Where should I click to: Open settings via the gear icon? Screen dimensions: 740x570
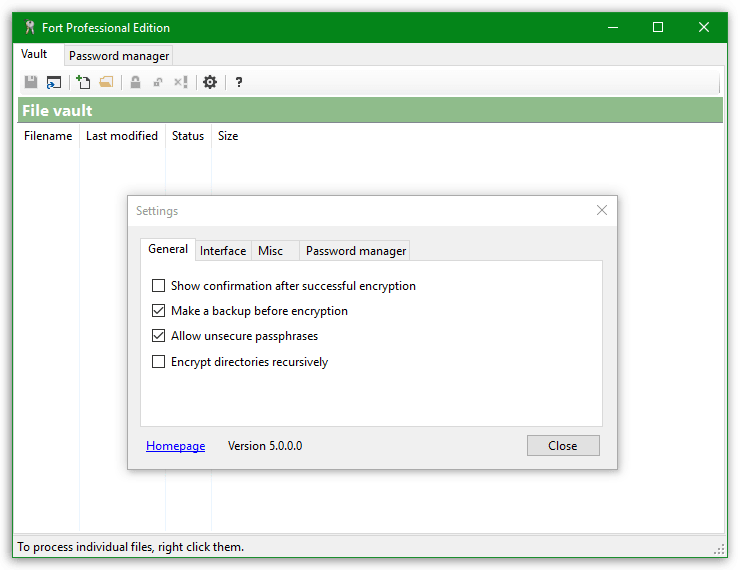pos(210,82)
